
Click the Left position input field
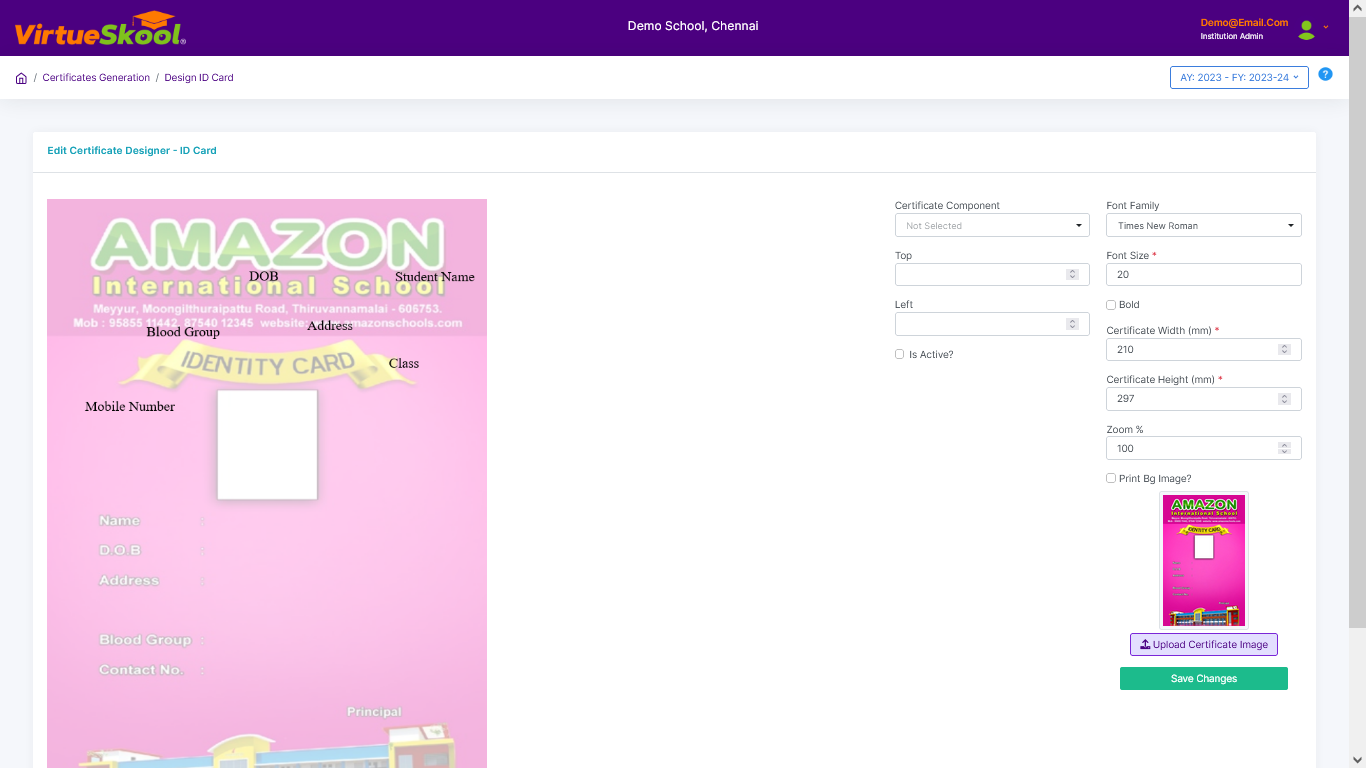tap(992, 324)
